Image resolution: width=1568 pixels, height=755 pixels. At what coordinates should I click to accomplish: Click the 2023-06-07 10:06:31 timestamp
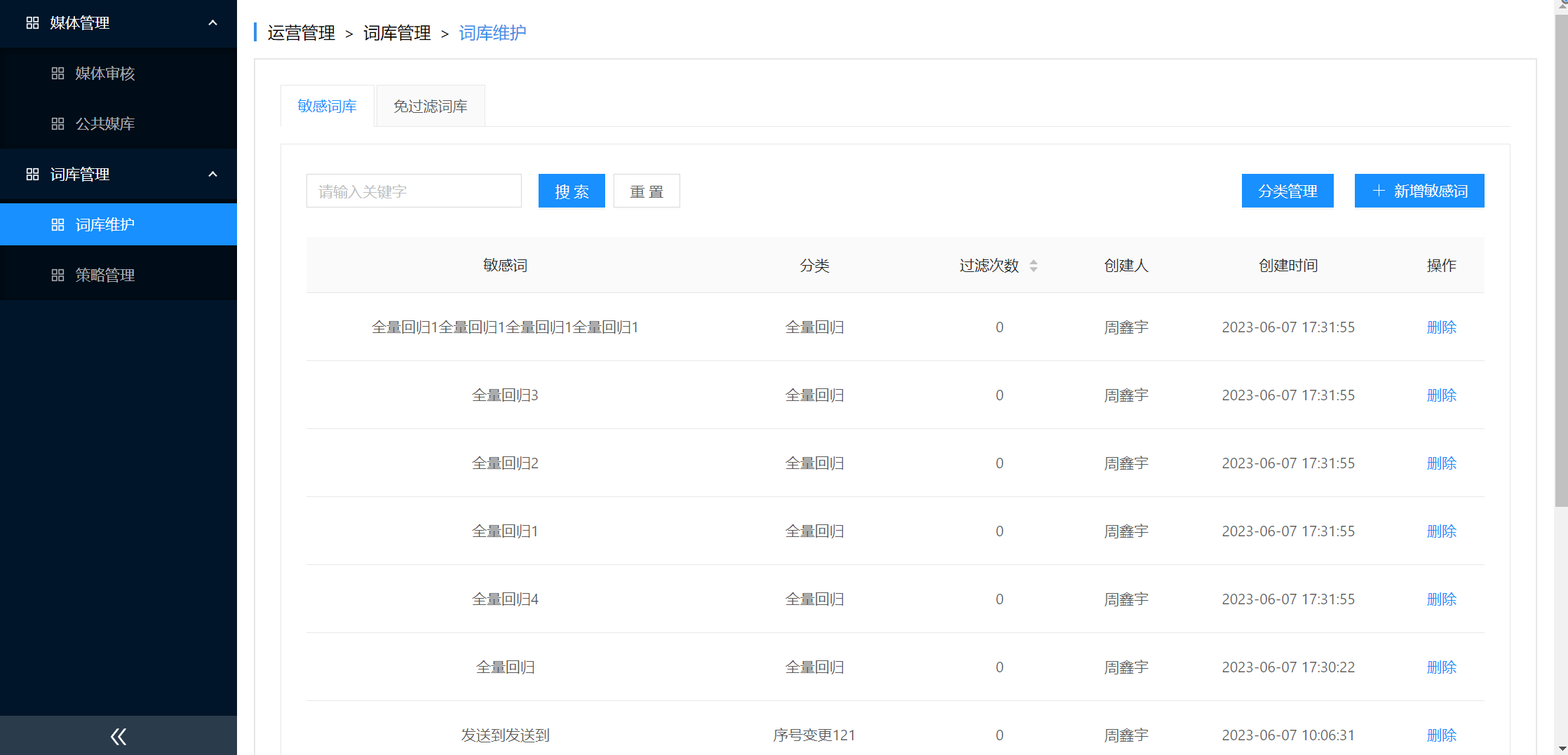1288,735
